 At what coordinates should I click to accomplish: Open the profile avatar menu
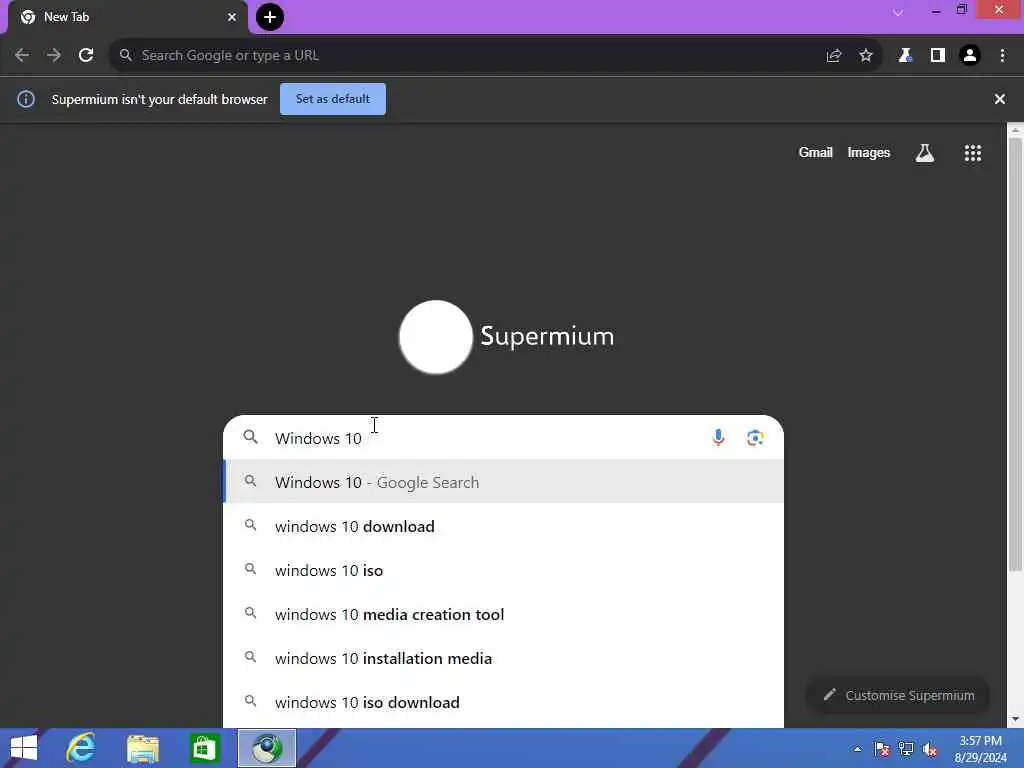click(x=970, y=56)
